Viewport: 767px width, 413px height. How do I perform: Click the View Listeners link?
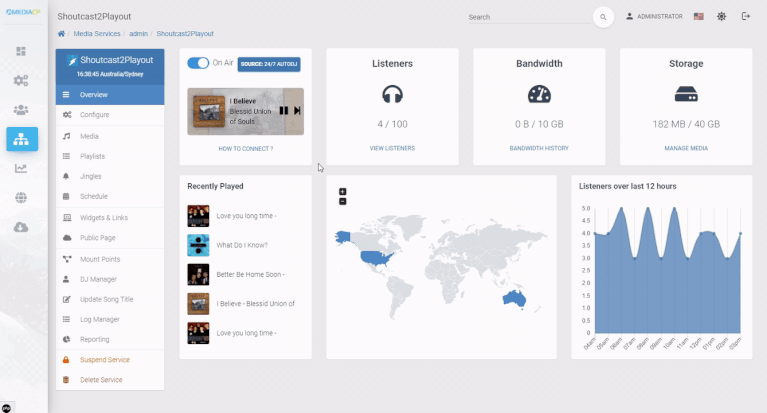point(392,148)
